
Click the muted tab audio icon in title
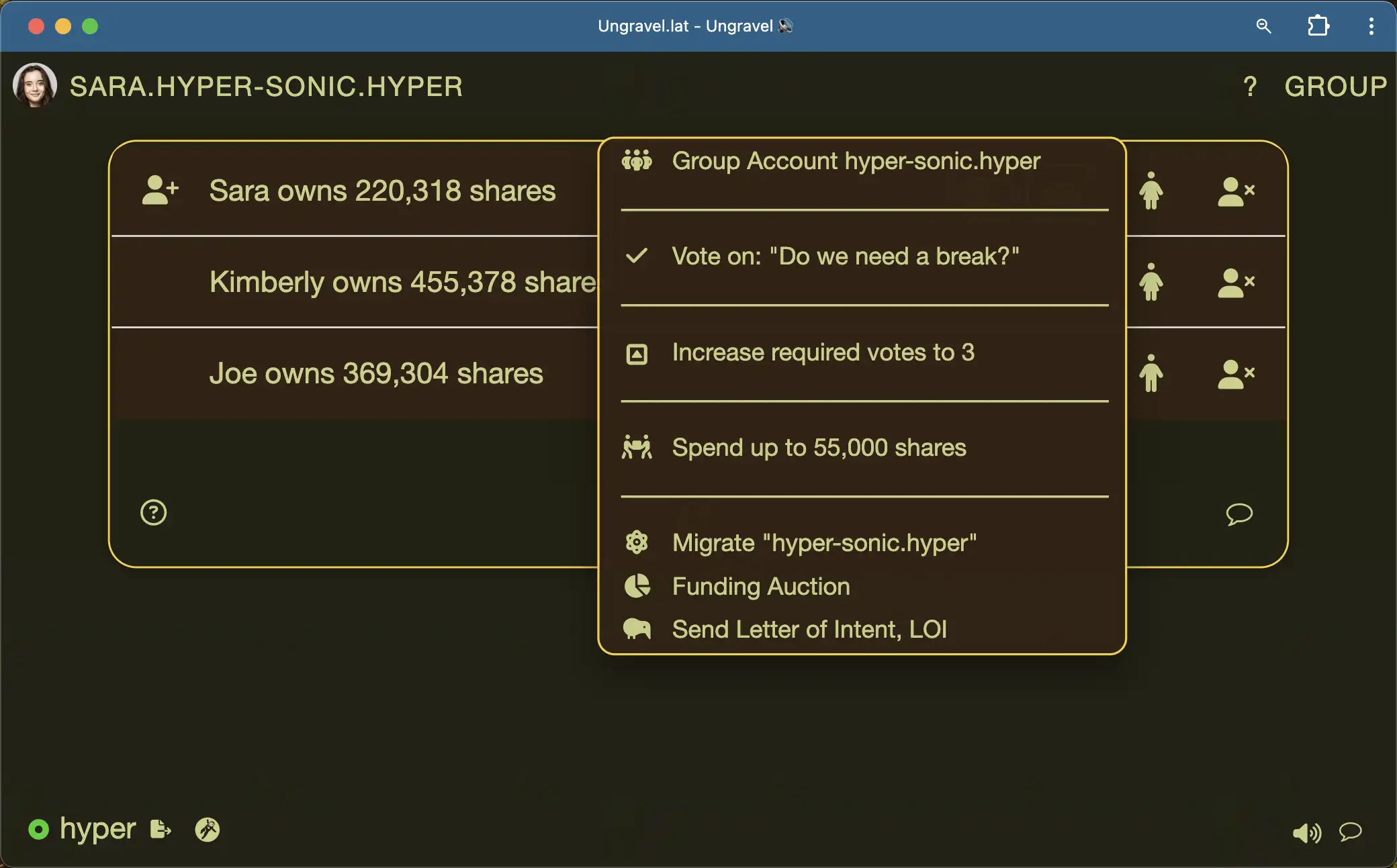coord(786,26)
